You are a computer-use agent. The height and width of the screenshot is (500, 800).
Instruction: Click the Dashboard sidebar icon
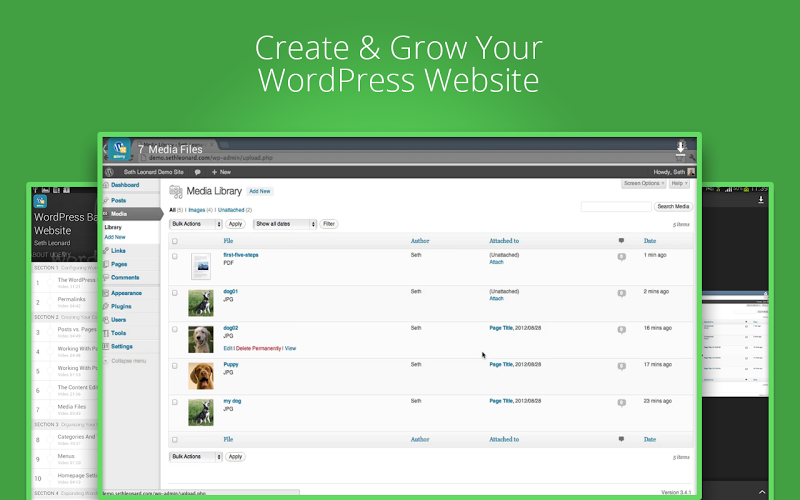click(106, 185)
